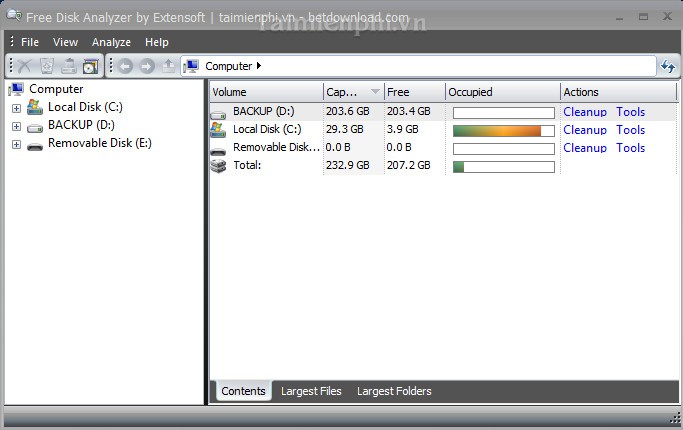
Task: Open the breadcrumb arrow after Computer
Action: coord(259,66)
